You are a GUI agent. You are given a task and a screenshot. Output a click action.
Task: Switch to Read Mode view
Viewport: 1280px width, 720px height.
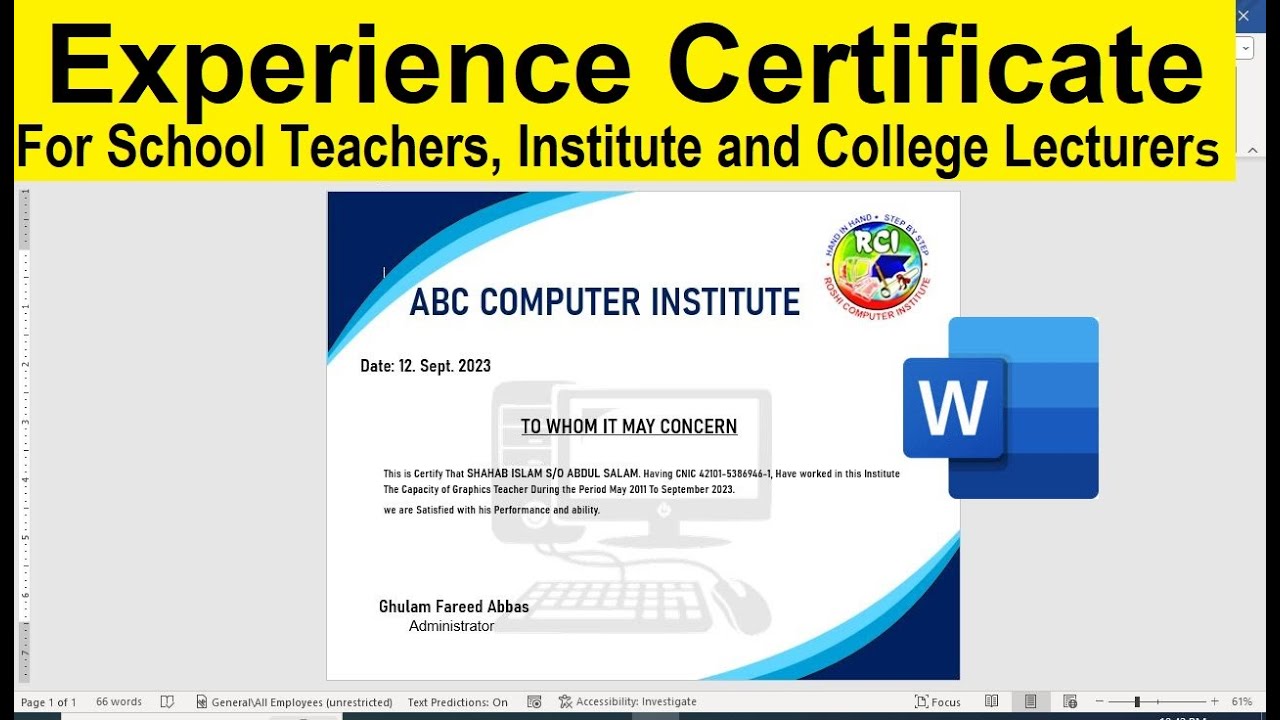tap(992, 702)
